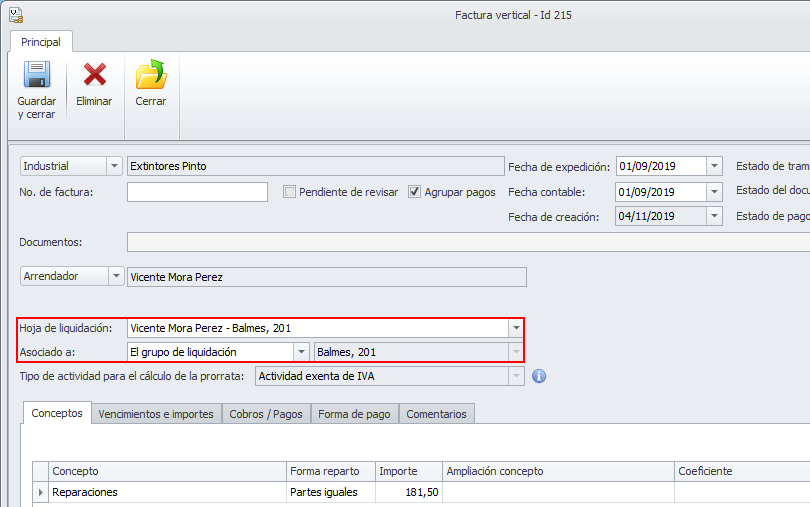Open the Arrendador dropdown
Screen dimensions: 810x507
116,276
